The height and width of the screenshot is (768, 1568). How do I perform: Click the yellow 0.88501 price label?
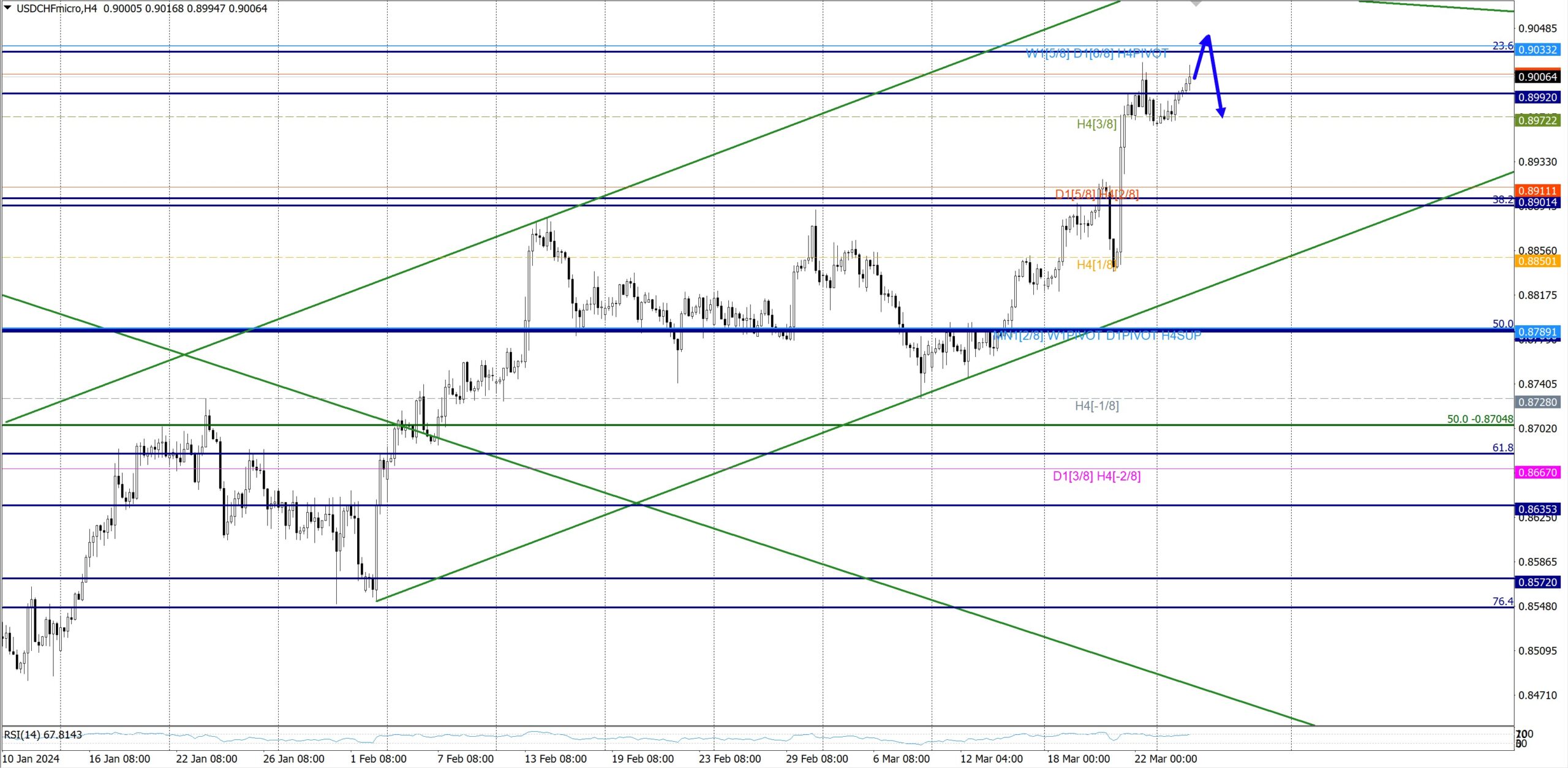(x=1537, y=261)
